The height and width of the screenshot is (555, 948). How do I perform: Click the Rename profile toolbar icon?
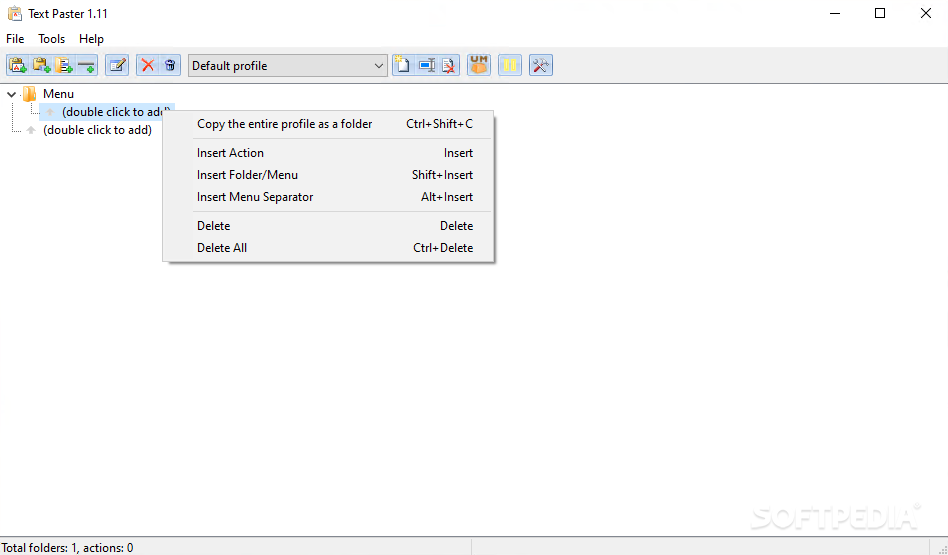coord(426,65)
